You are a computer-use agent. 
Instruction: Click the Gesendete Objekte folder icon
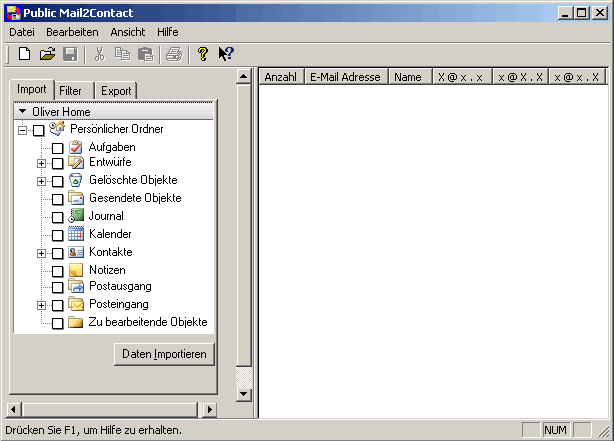[x=76, y=198]
